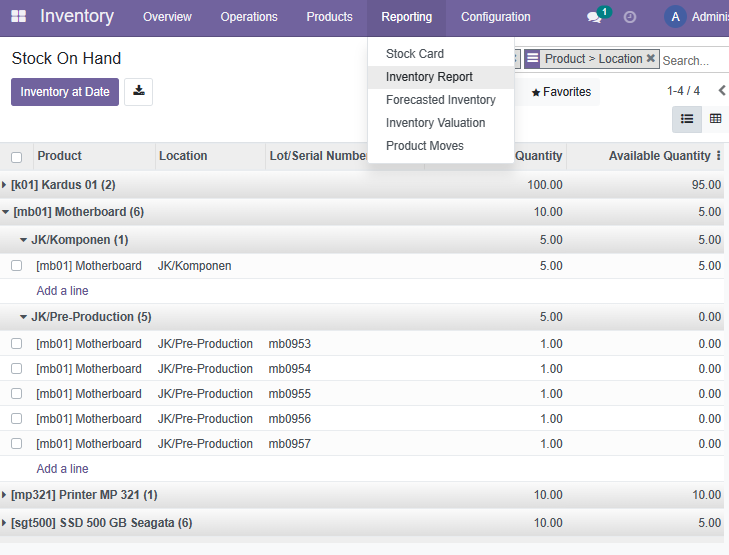Click the 95.00 available quantity for Kardus
Viewport: 729px width, 555px height.
click(706, 185)
